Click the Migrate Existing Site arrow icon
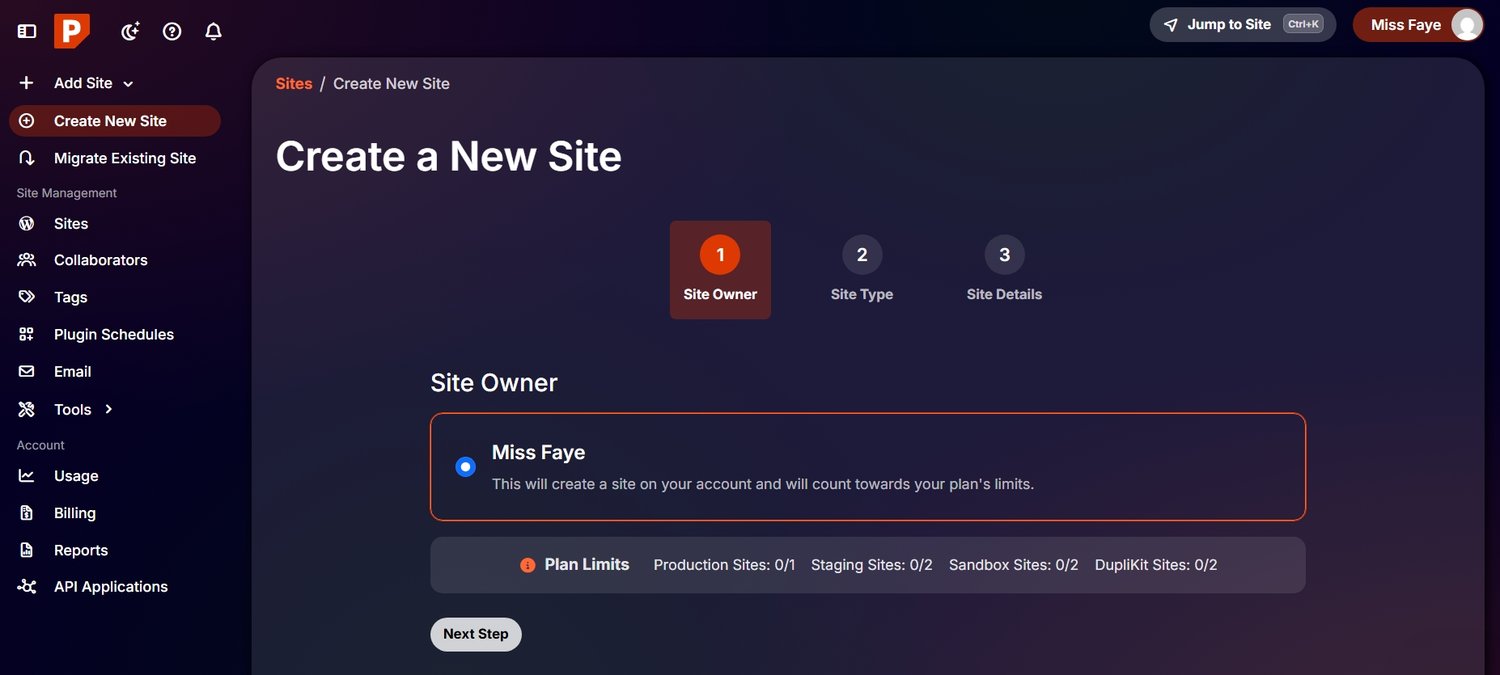The width and height of the screenshot is (1500, 675). tap(27, 158)
